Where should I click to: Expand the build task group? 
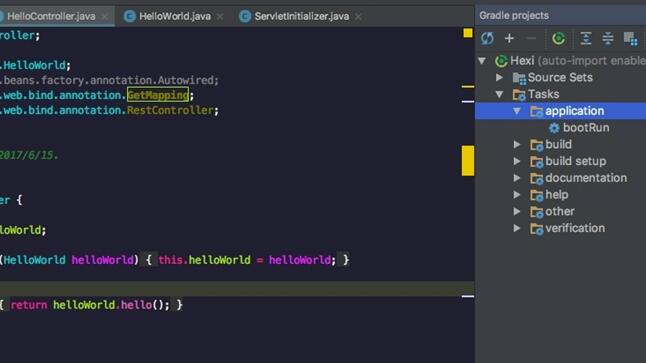[x=517, y=144]
